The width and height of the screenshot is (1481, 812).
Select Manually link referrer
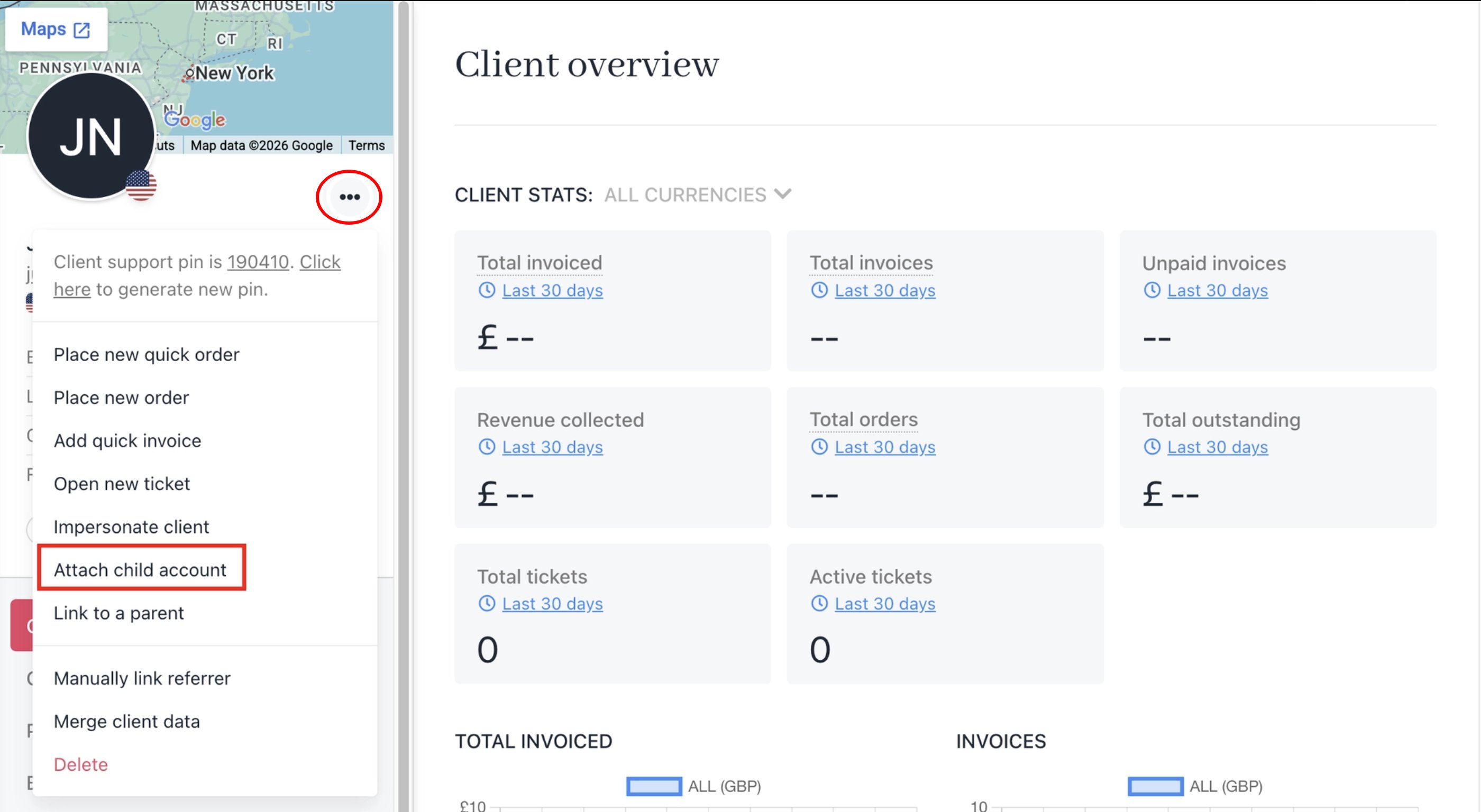[141, 679]
